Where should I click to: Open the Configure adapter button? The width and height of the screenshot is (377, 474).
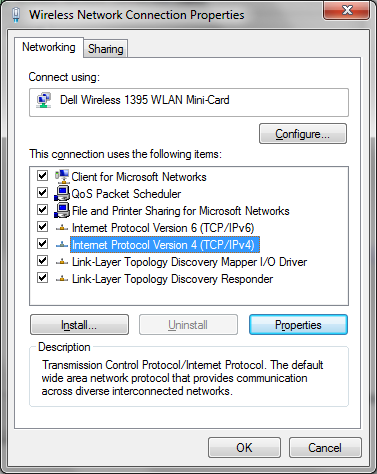point(303,134)
